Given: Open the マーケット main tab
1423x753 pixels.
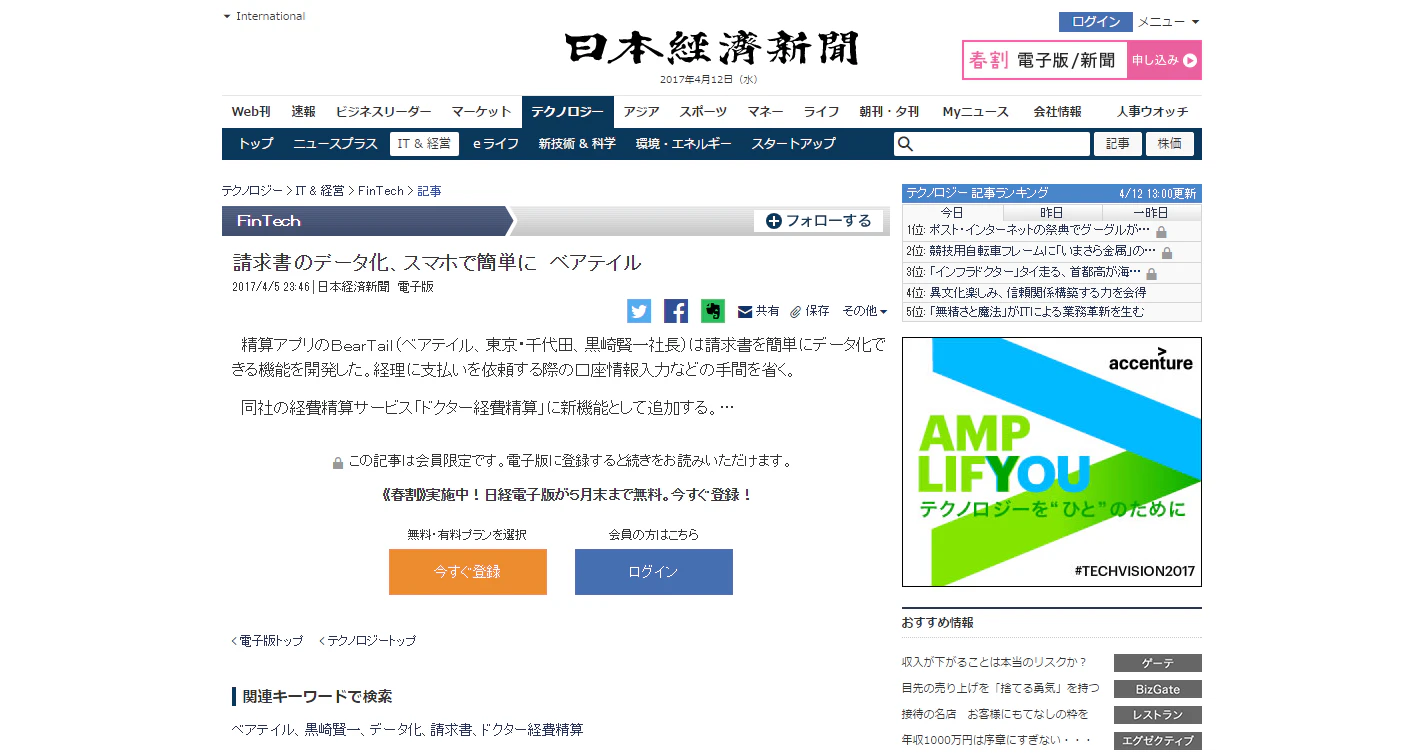Looking at the screenshot, I should click(481, 112).
